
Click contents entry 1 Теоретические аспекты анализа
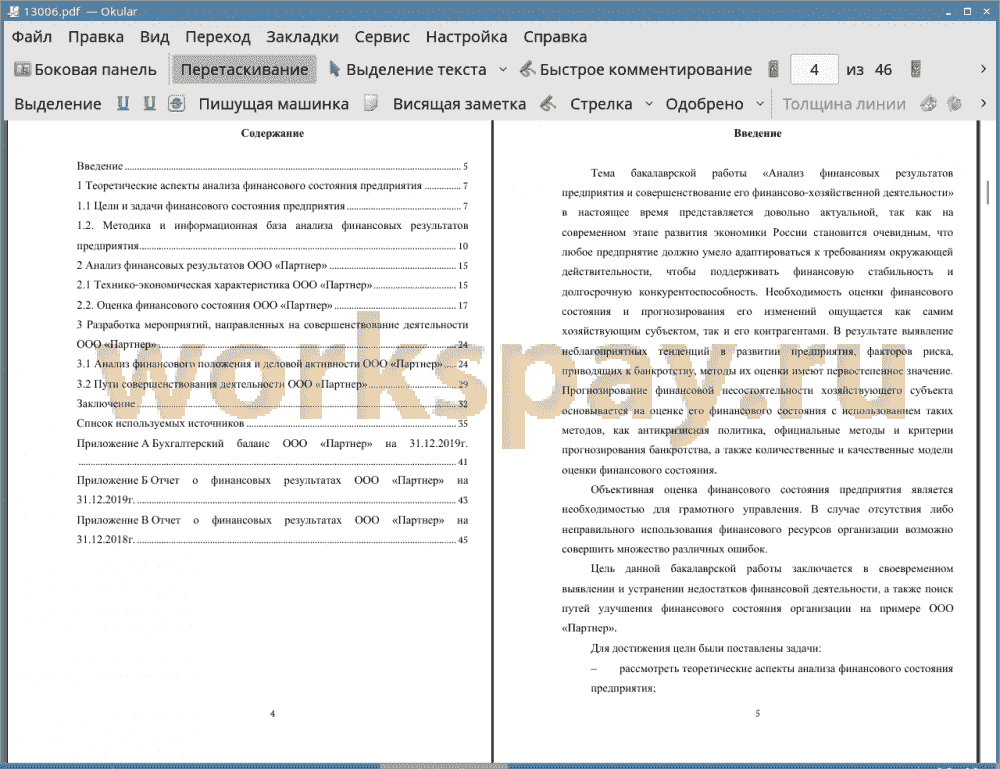tap(272, 186)
